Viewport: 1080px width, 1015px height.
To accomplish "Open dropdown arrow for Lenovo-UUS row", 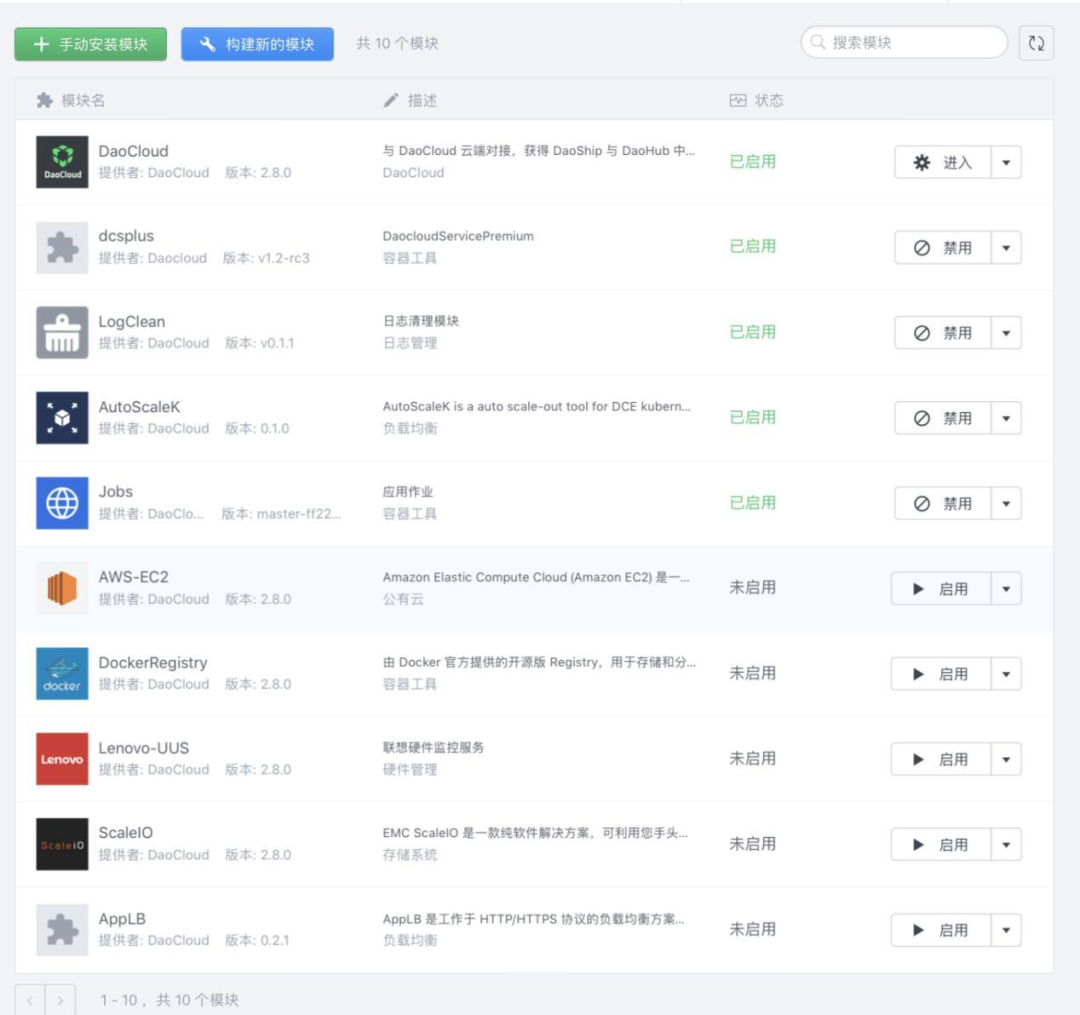I will tap(1006, 760).
